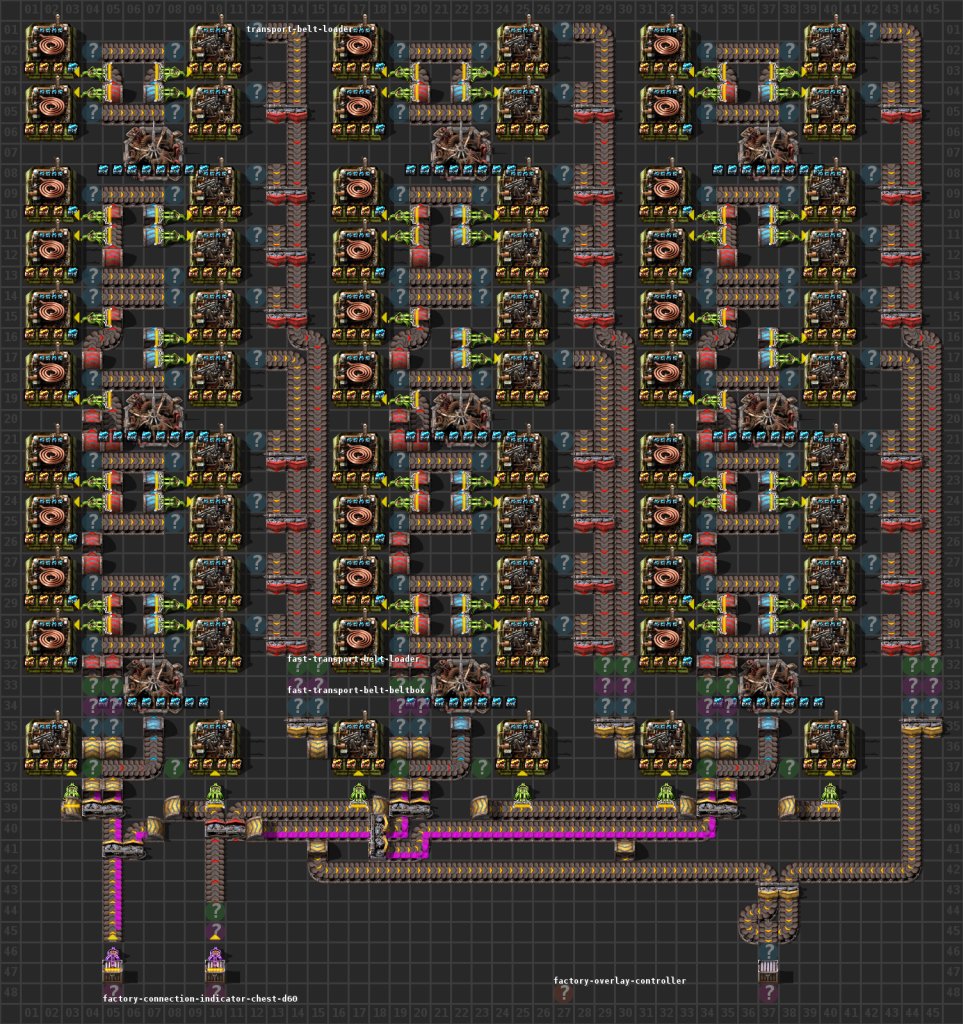Select circuit assembler centered at row 02, column 10

click(215, 51)
